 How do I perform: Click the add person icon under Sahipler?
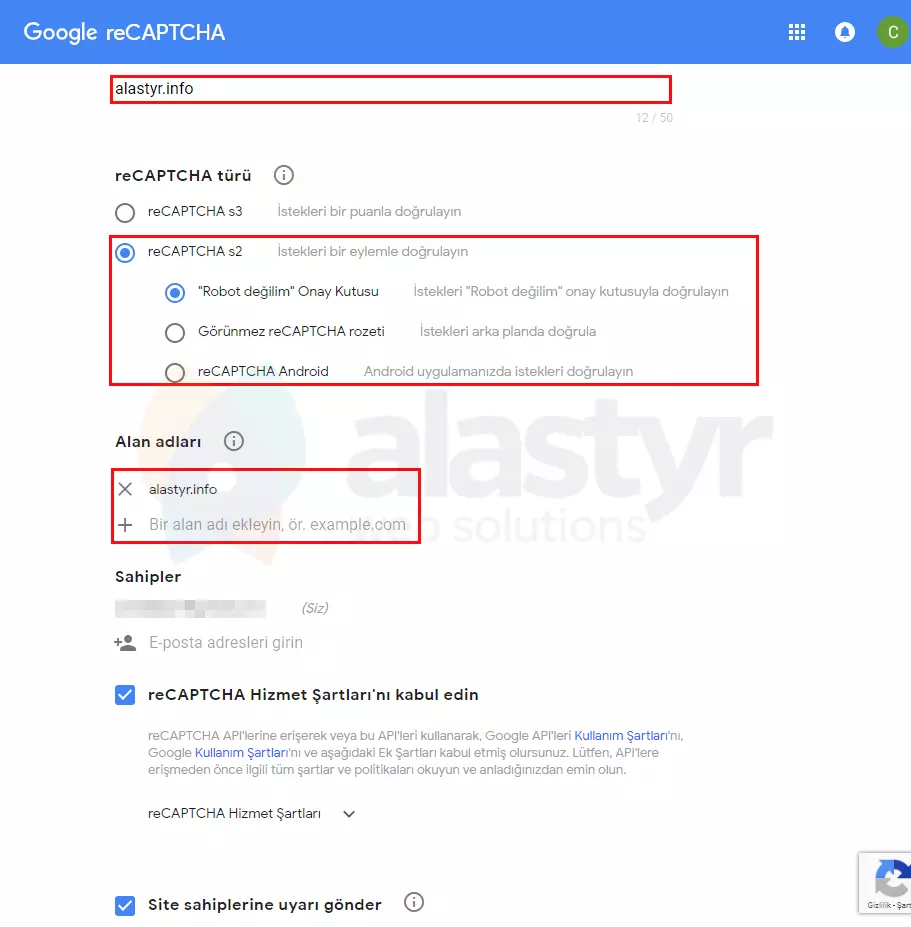[x=125, y=643]
